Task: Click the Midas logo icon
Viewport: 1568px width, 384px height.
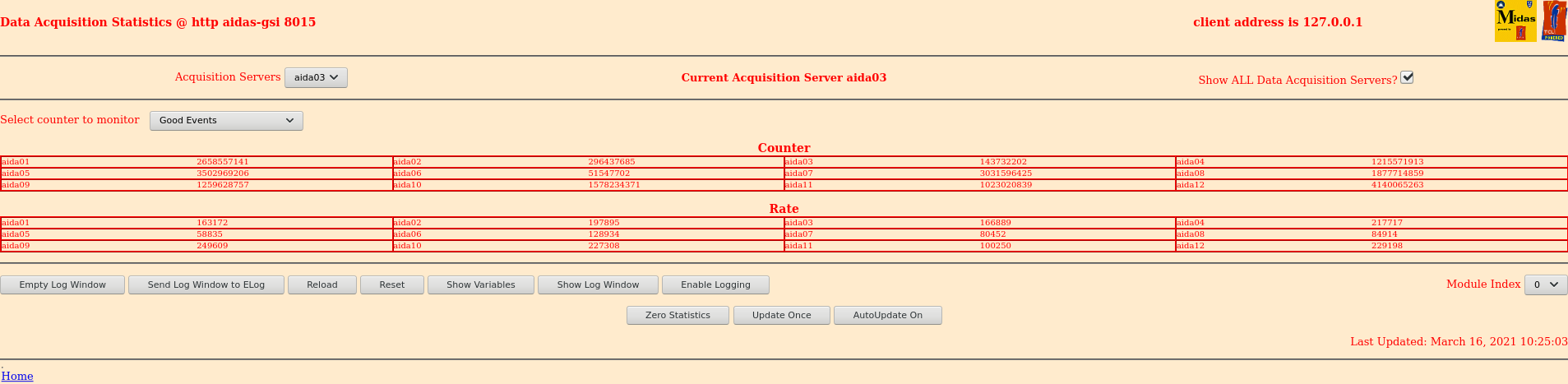Action: pyautogui.click(x=1515, y=21)
